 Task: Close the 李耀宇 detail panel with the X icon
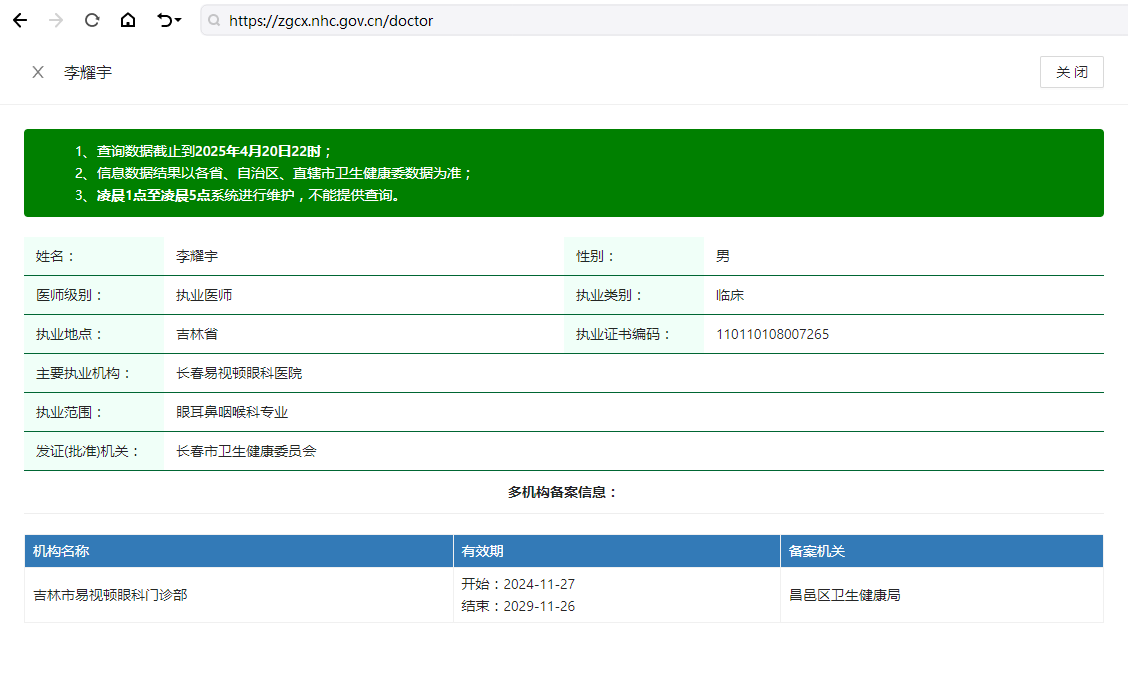click(38, 72)
